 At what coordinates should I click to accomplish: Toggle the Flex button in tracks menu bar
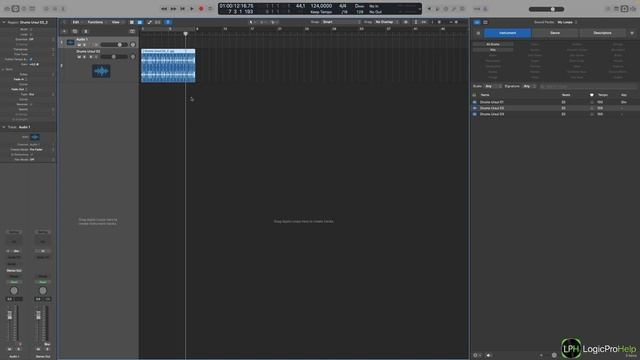tap(158, 22)
